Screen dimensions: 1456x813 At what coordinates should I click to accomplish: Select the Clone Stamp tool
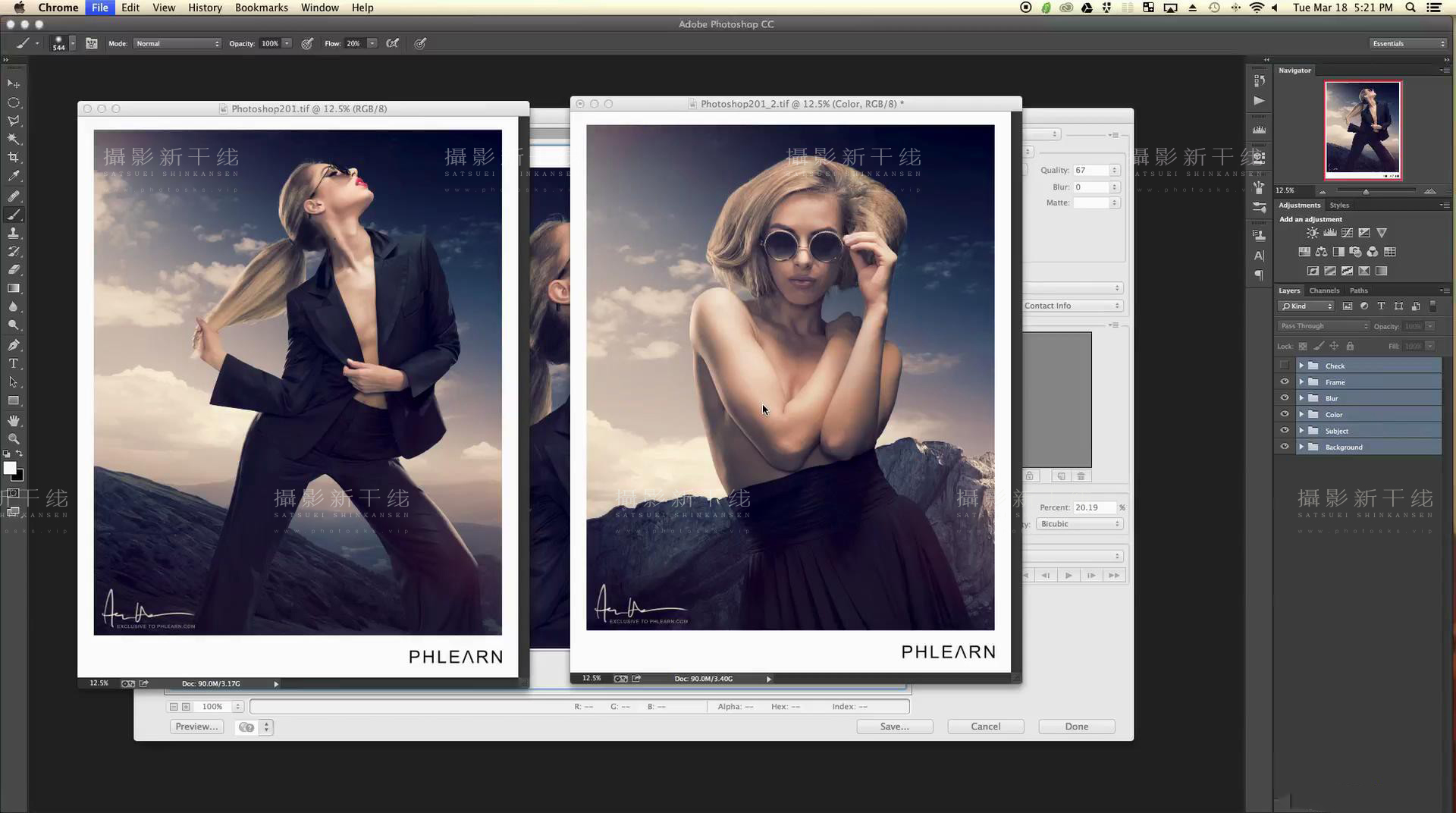coord(14,233)
